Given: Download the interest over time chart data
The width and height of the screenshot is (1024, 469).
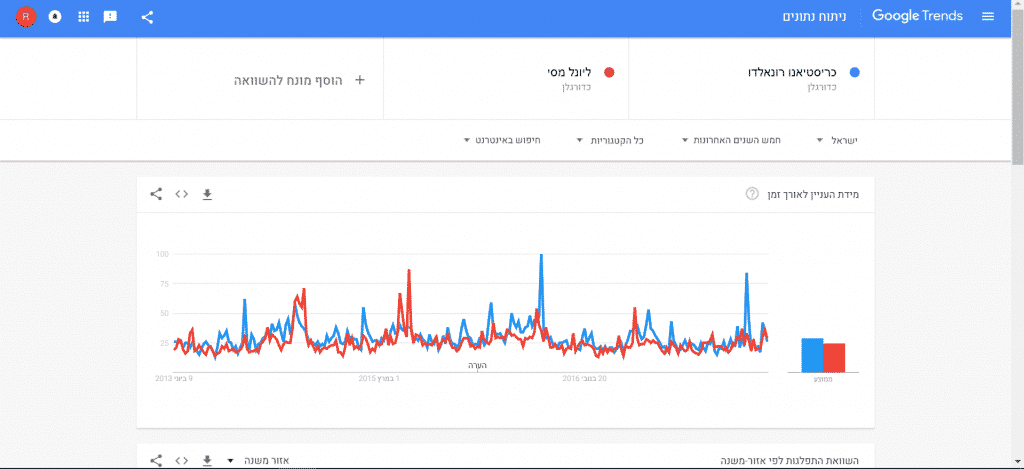Looking at the screenshot, I should [x=207, y=194].
